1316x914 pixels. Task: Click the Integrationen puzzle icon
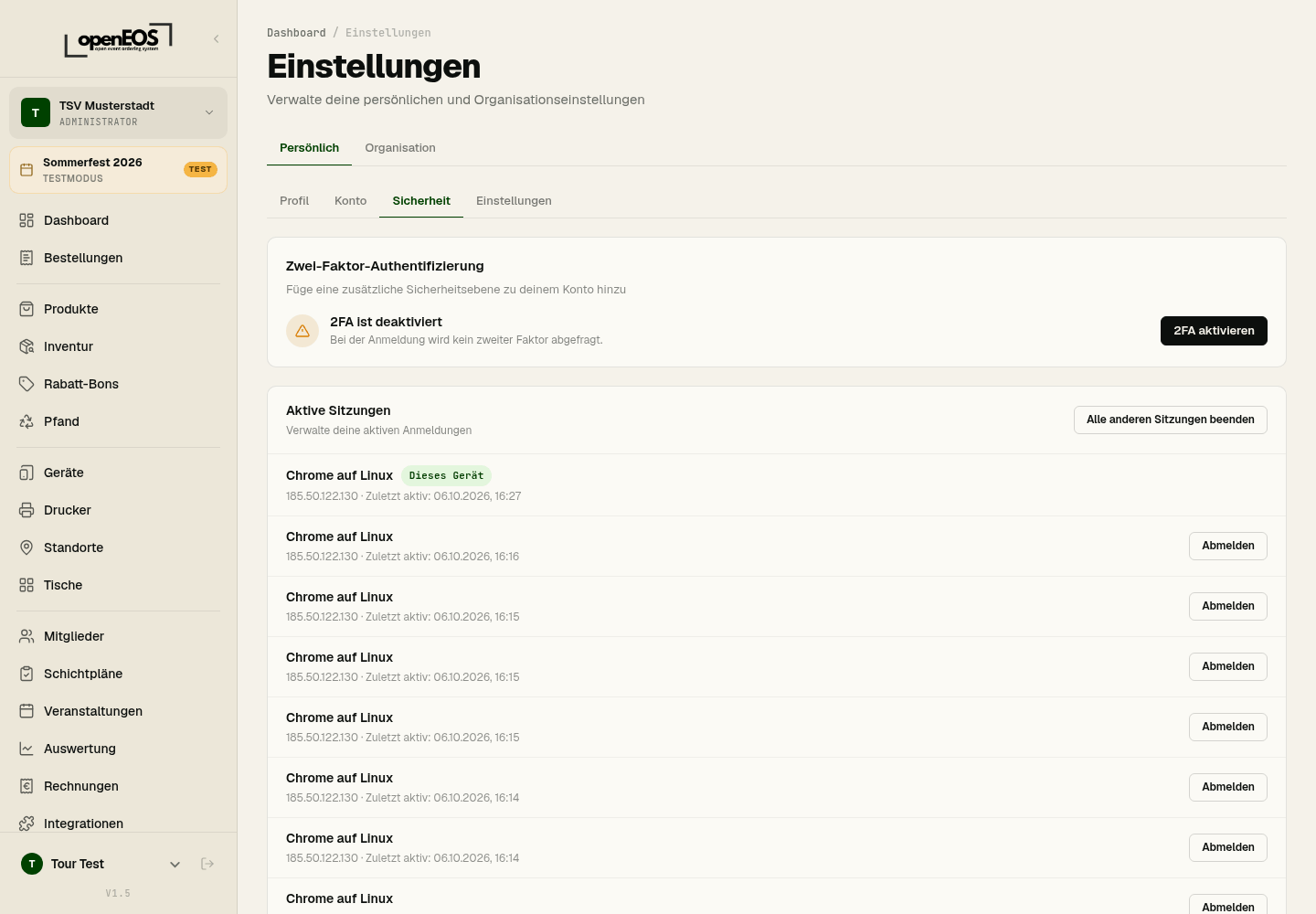27,824
